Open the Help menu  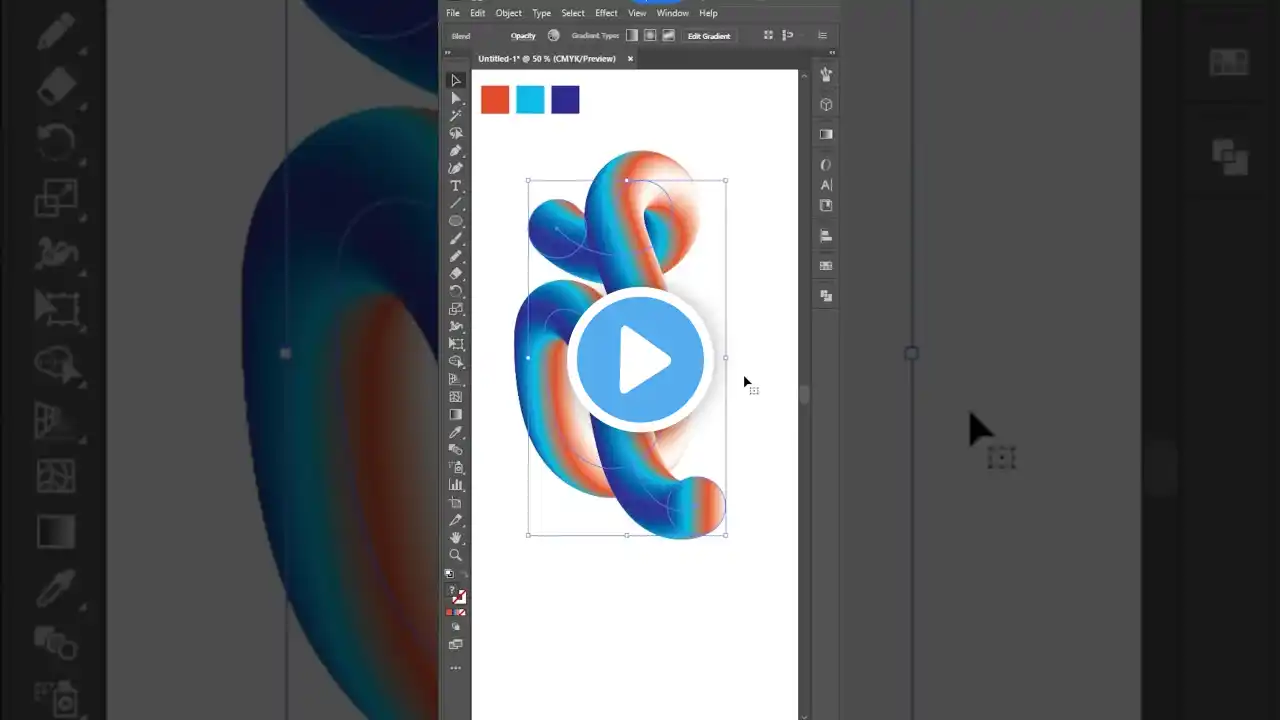pyautogui.click(x=708, y=13)
